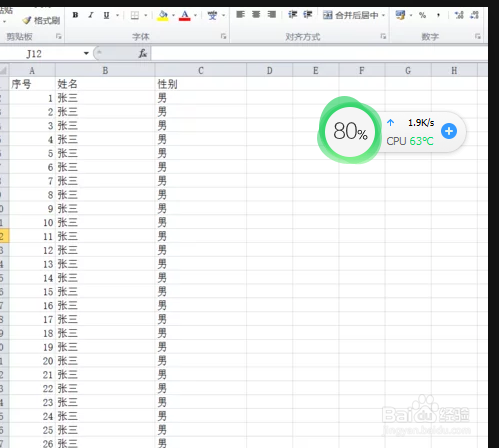Select 张三 in the row numbered 5
Screen dimensions: 499x448
(x=105, y=153)
